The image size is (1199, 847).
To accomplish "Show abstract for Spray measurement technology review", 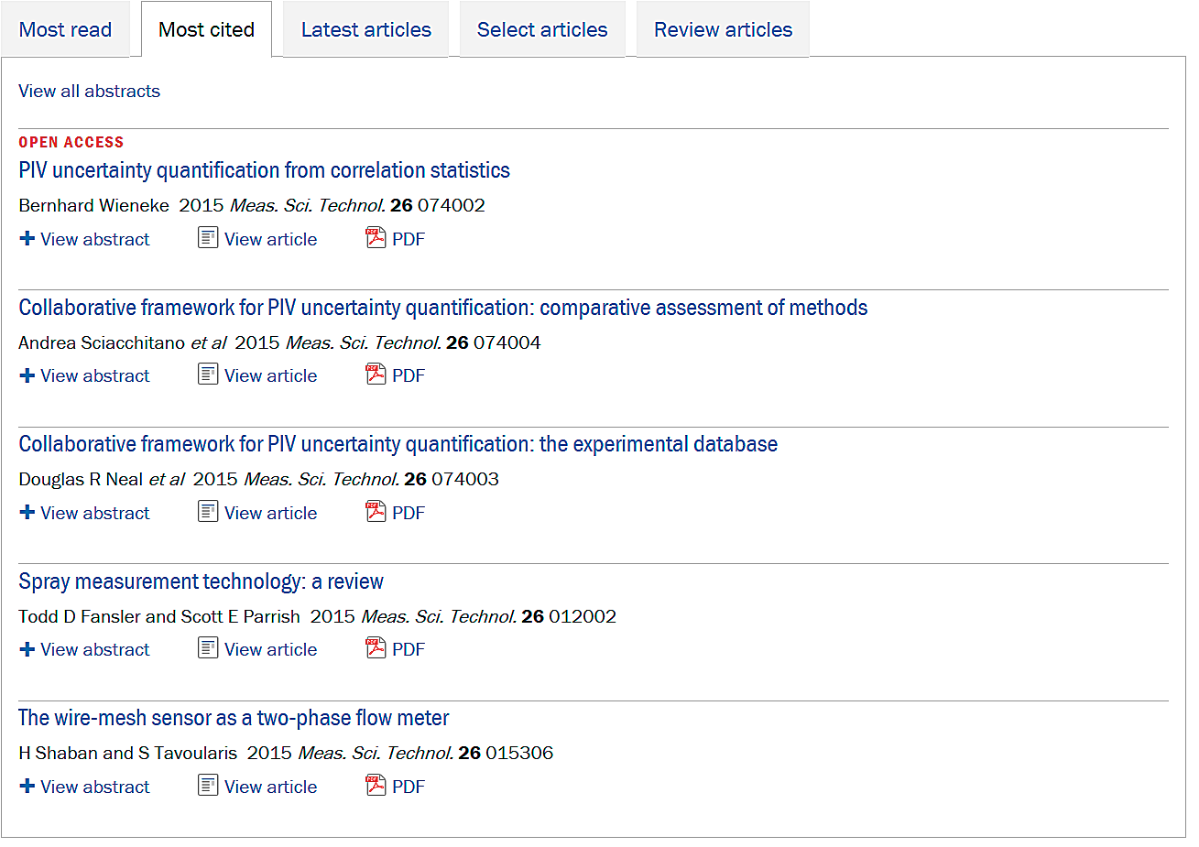I will pyautogui.click(x=85, y=649).
